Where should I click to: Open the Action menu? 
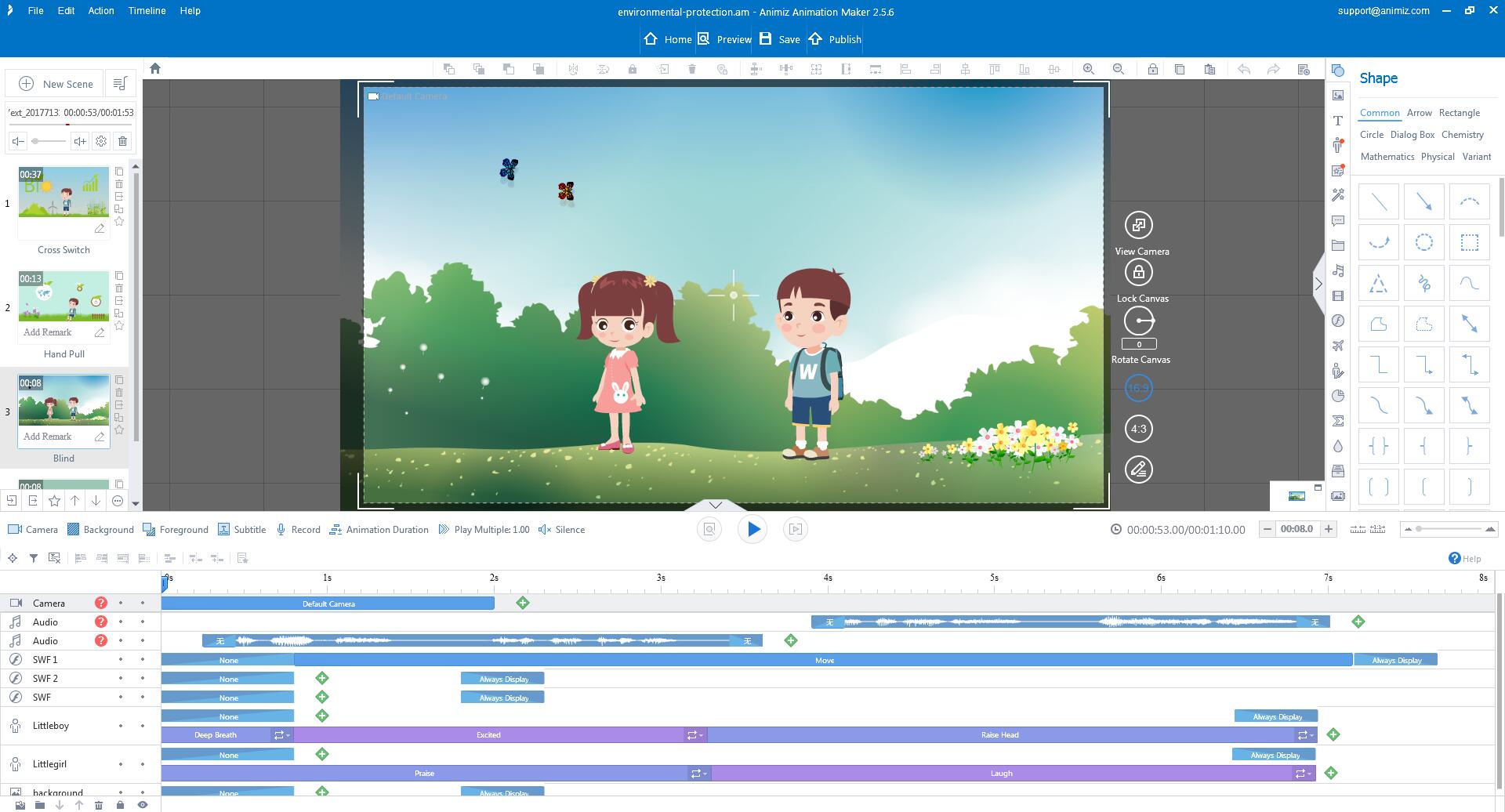[x=101, y=11]
